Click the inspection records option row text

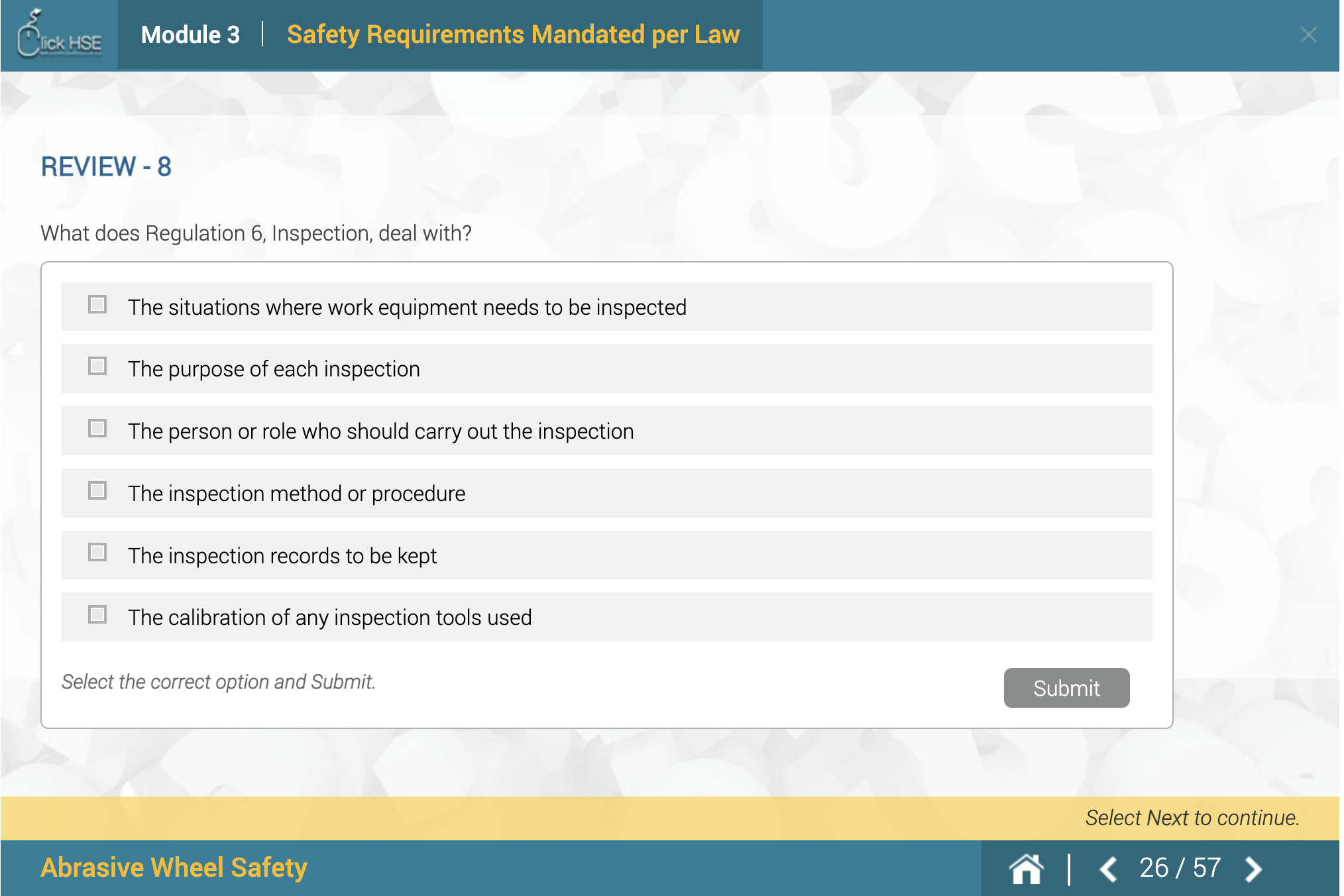point(282,555)
